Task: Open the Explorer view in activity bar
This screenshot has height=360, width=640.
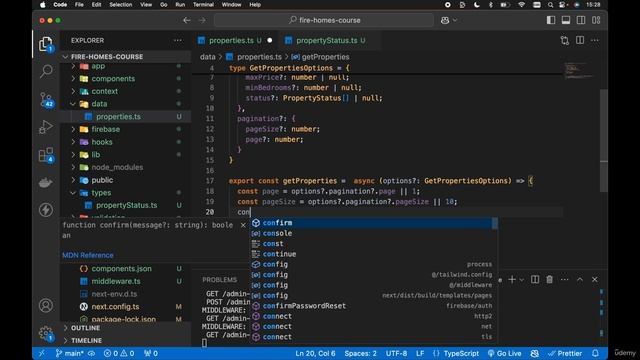Action: tap(46, 44)
